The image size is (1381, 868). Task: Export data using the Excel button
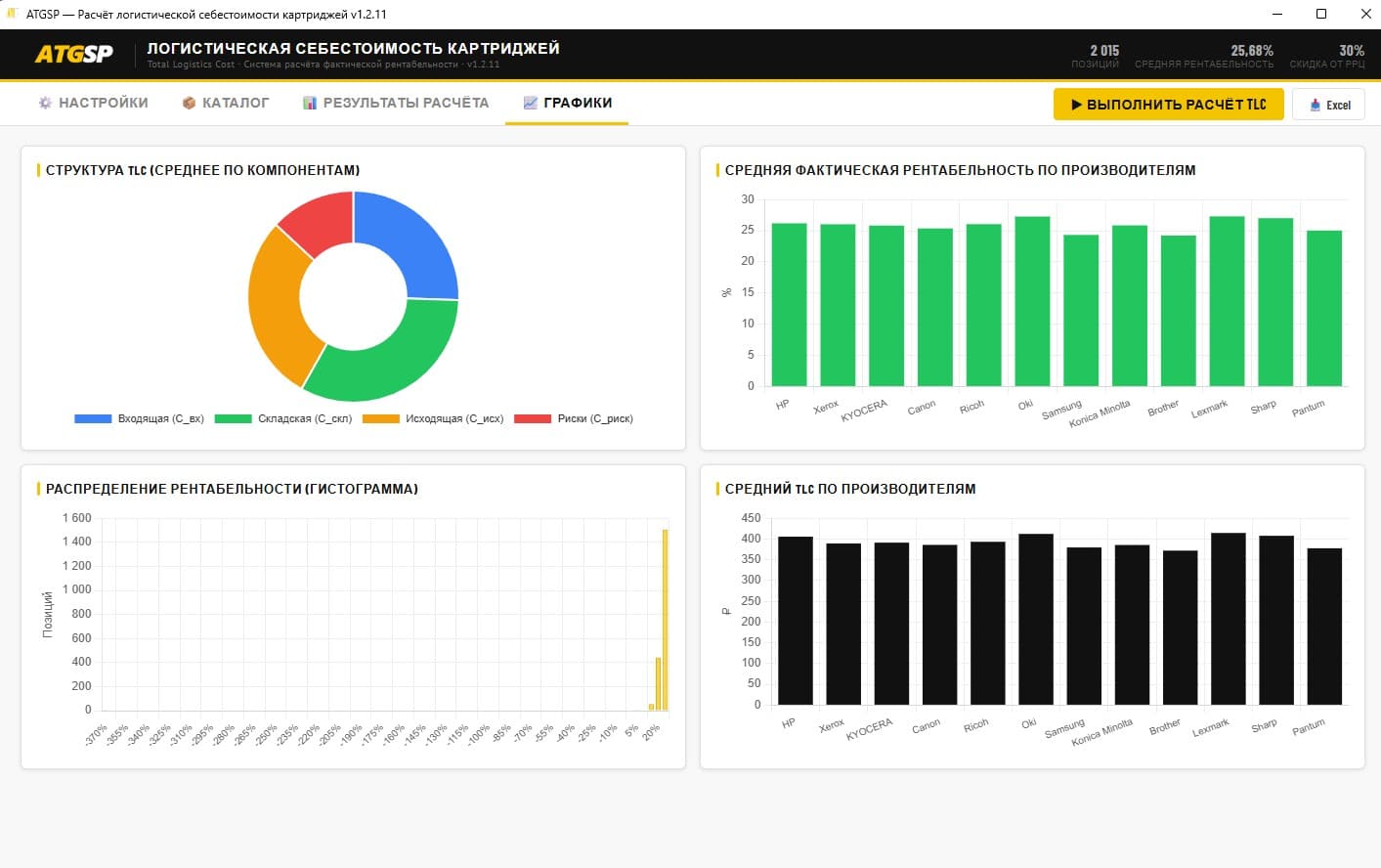tap(1328, 105)
